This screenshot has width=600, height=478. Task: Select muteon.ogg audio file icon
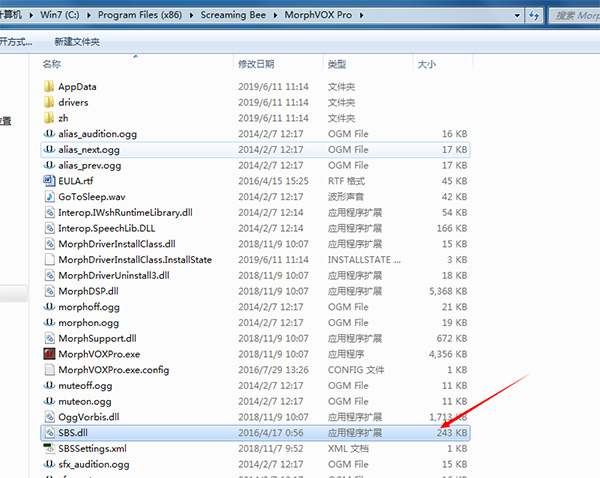click(49, 401)
